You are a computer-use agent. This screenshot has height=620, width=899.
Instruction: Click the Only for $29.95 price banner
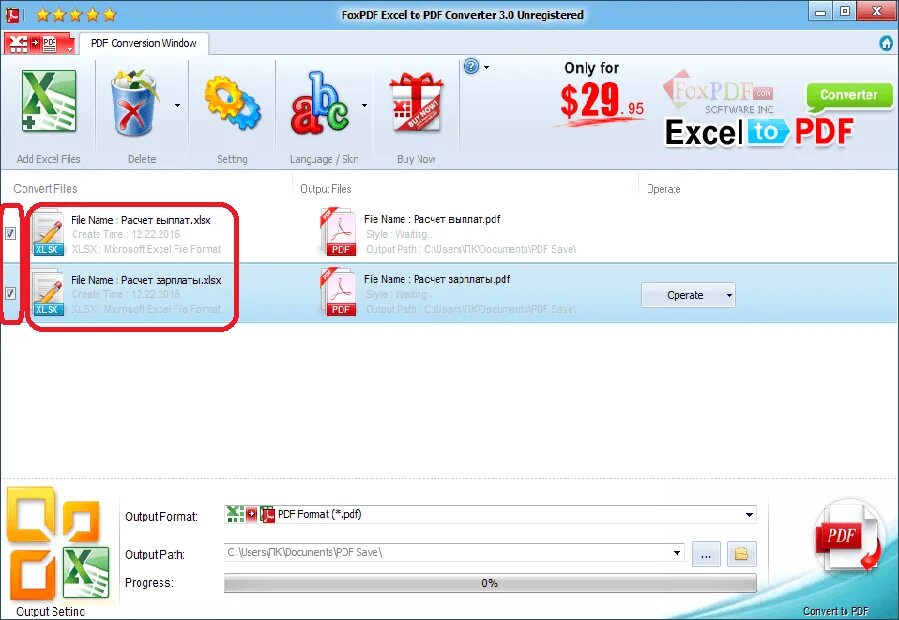[x=599, y=94]
